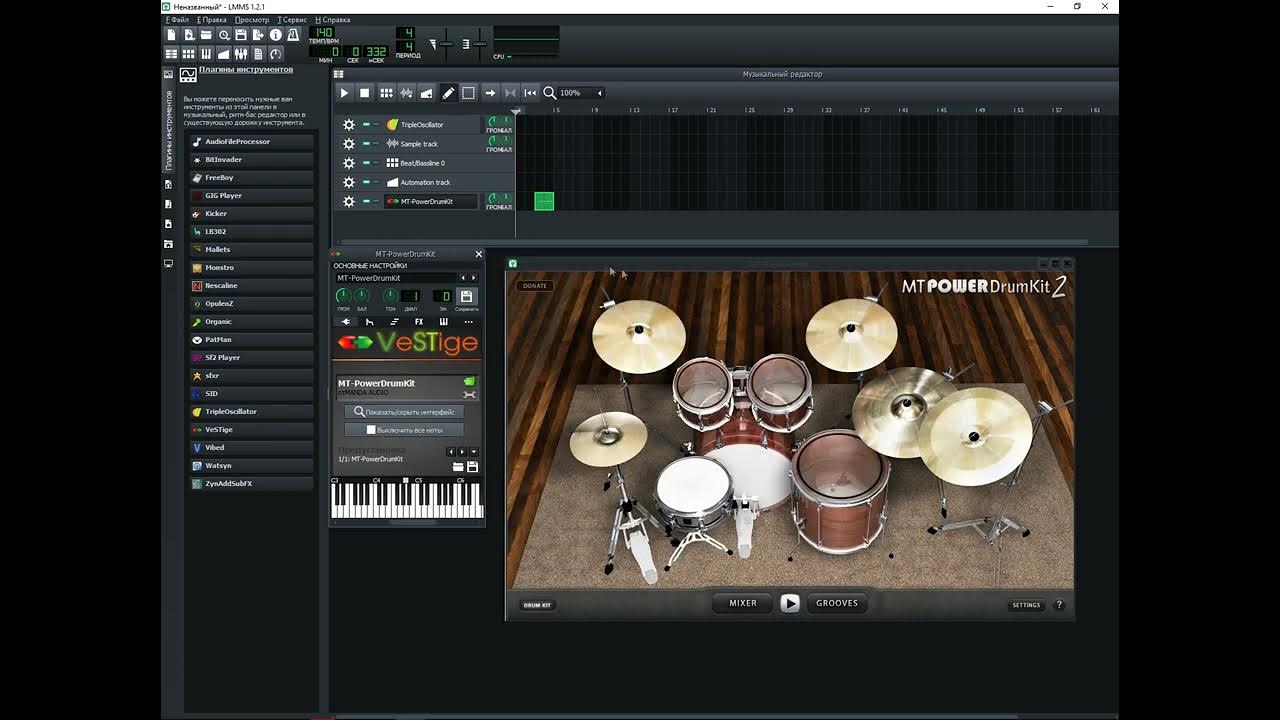Click the DRUM KIT button
1280x720 pixels.
(x=538, y=605)
